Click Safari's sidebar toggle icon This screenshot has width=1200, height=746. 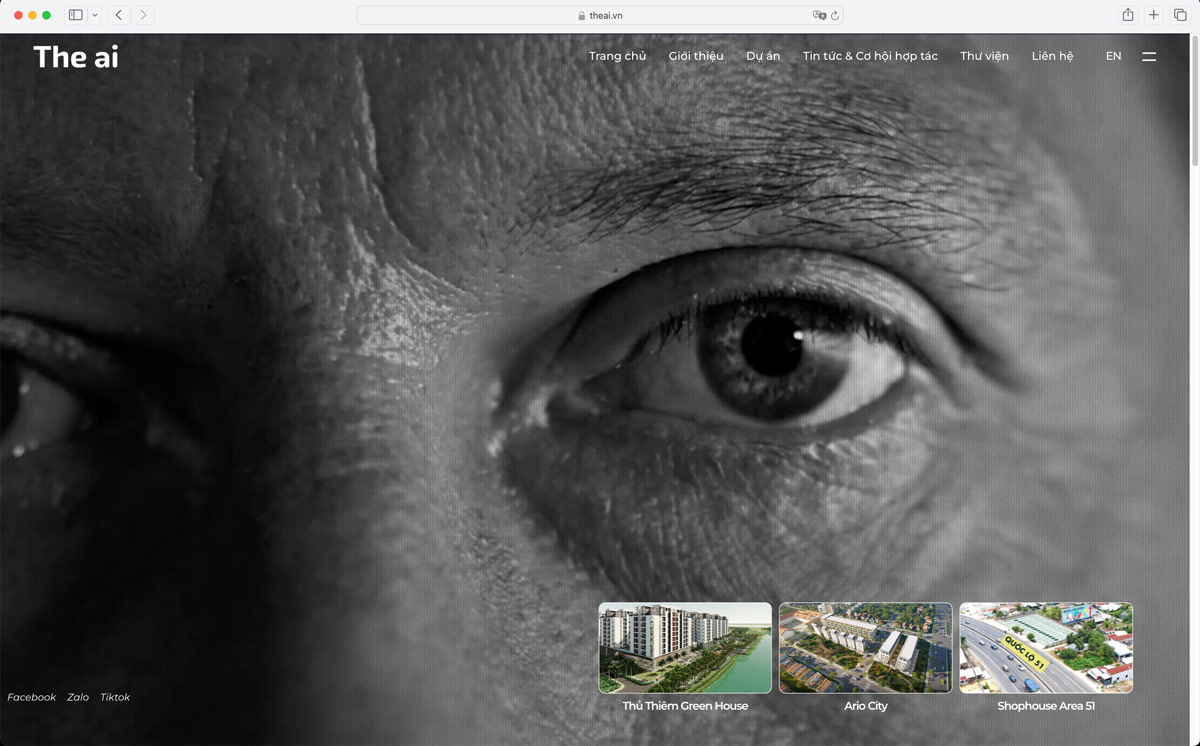[75, 15]
